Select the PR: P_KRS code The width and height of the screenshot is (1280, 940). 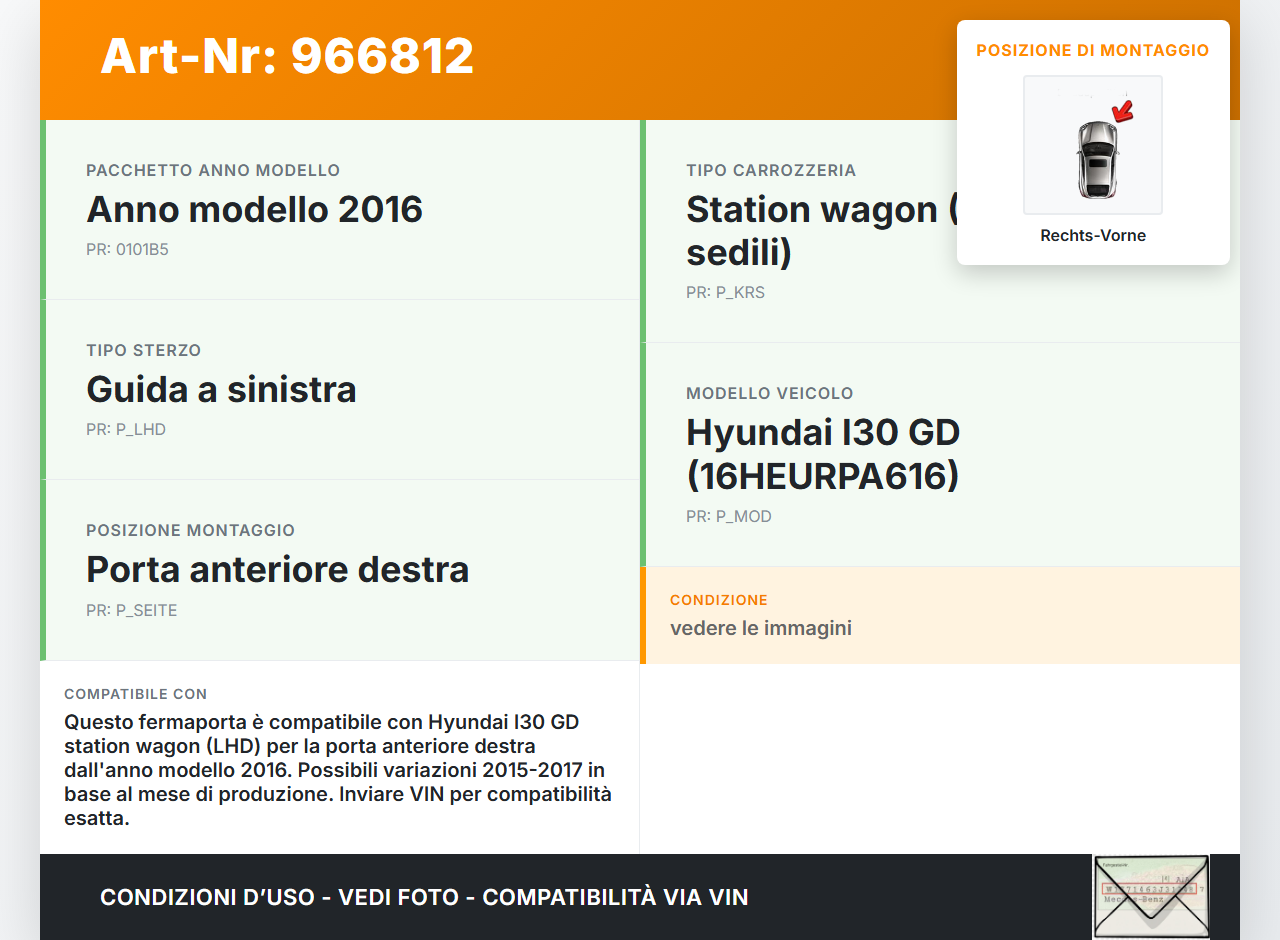click(725, 293)
